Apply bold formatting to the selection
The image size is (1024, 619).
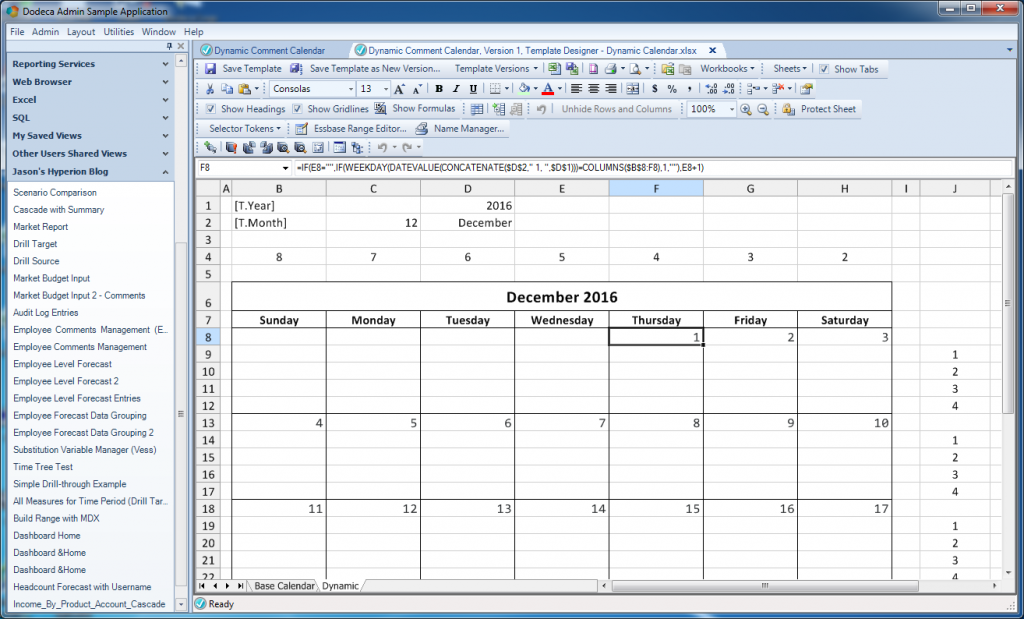pyautogui.click(x=438, y=88)
